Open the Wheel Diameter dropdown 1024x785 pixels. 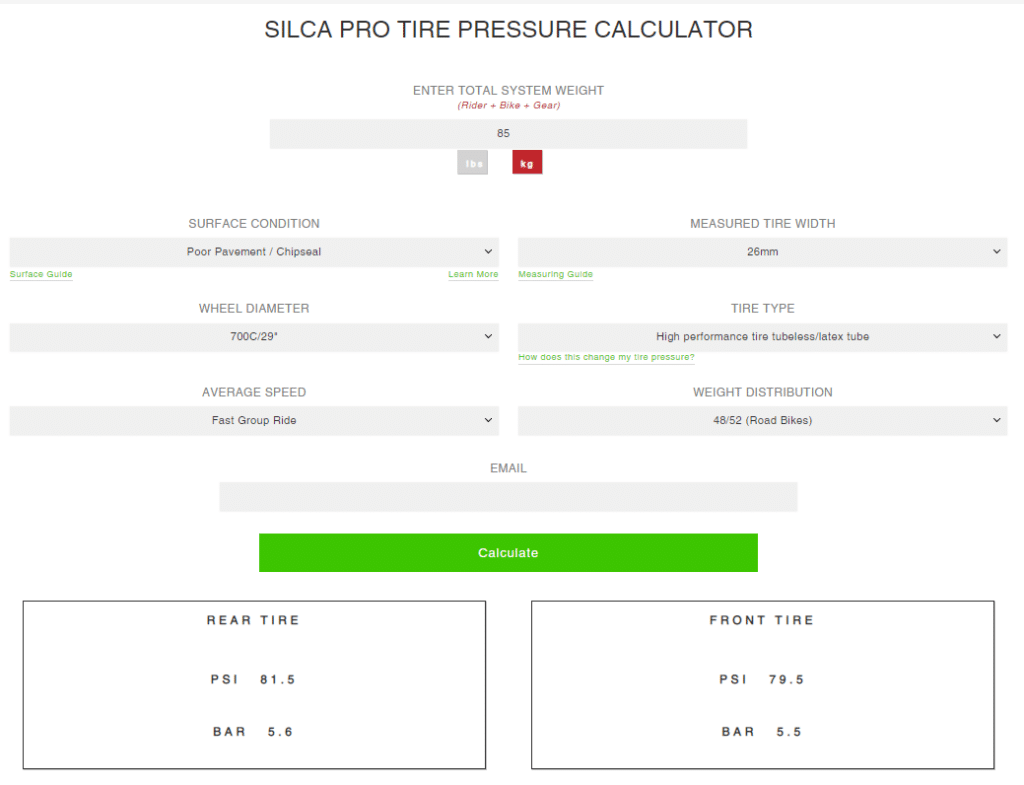[x=254, y=336]
